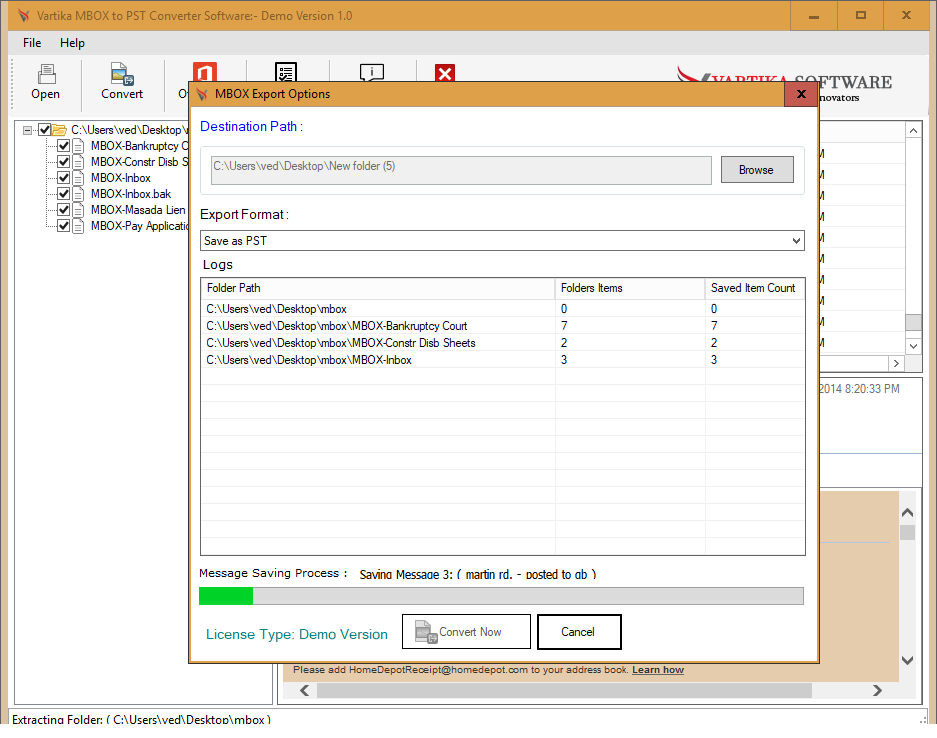Image resolution: width=937 pixels, height=738 pixels.
Task: Click the Vartika app icon in main title bar
Action: click(x=23, y=16)
